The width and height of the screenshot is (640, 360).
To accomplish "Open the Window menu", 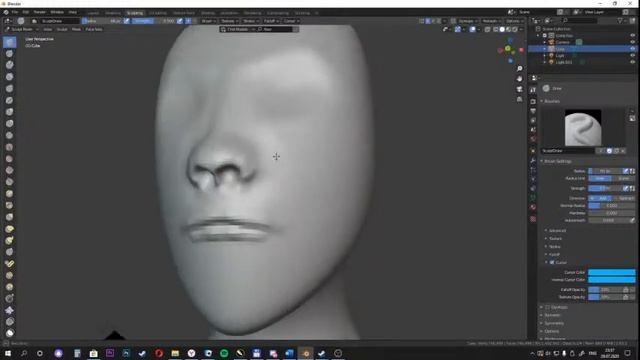I will (x=57, y=12).
